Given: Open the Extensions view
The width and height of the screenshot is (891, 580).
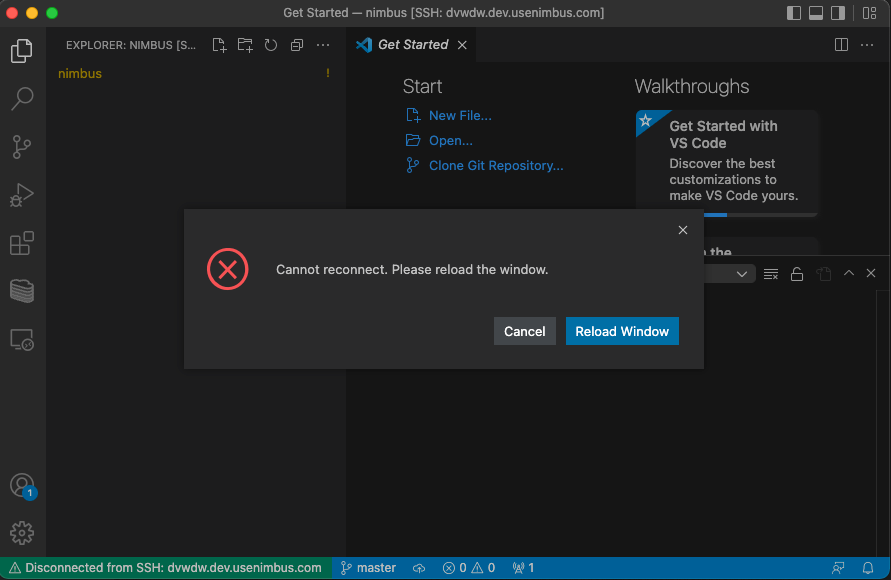Looking at the screenshot, I should click(22, 243).
